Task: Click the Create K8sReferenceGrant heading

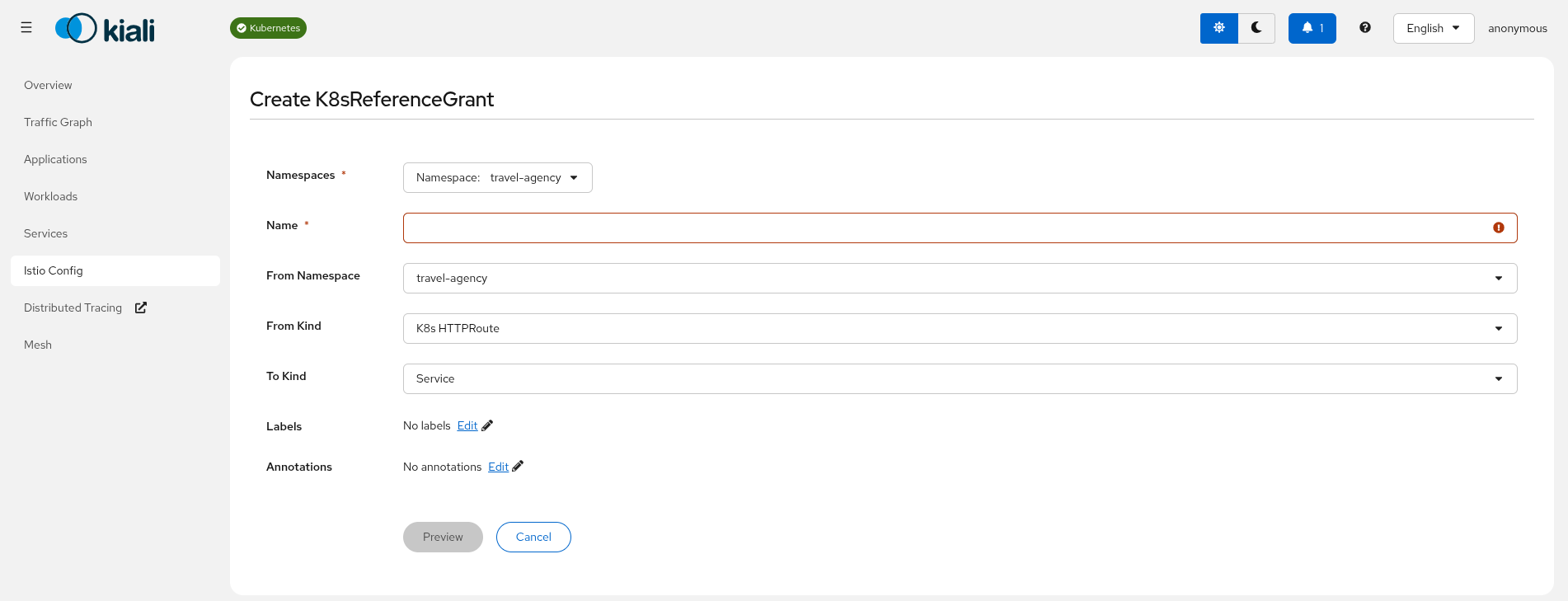Action: pyautogui.click(x=372, y=99)
